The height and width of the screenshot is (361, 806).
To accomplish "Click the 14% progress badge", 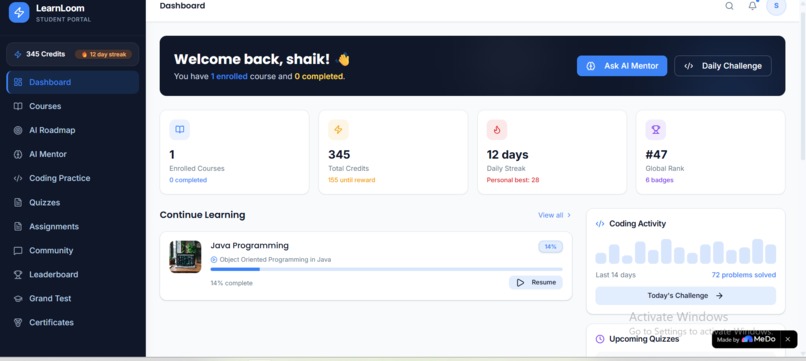I will tap(551, 247).
